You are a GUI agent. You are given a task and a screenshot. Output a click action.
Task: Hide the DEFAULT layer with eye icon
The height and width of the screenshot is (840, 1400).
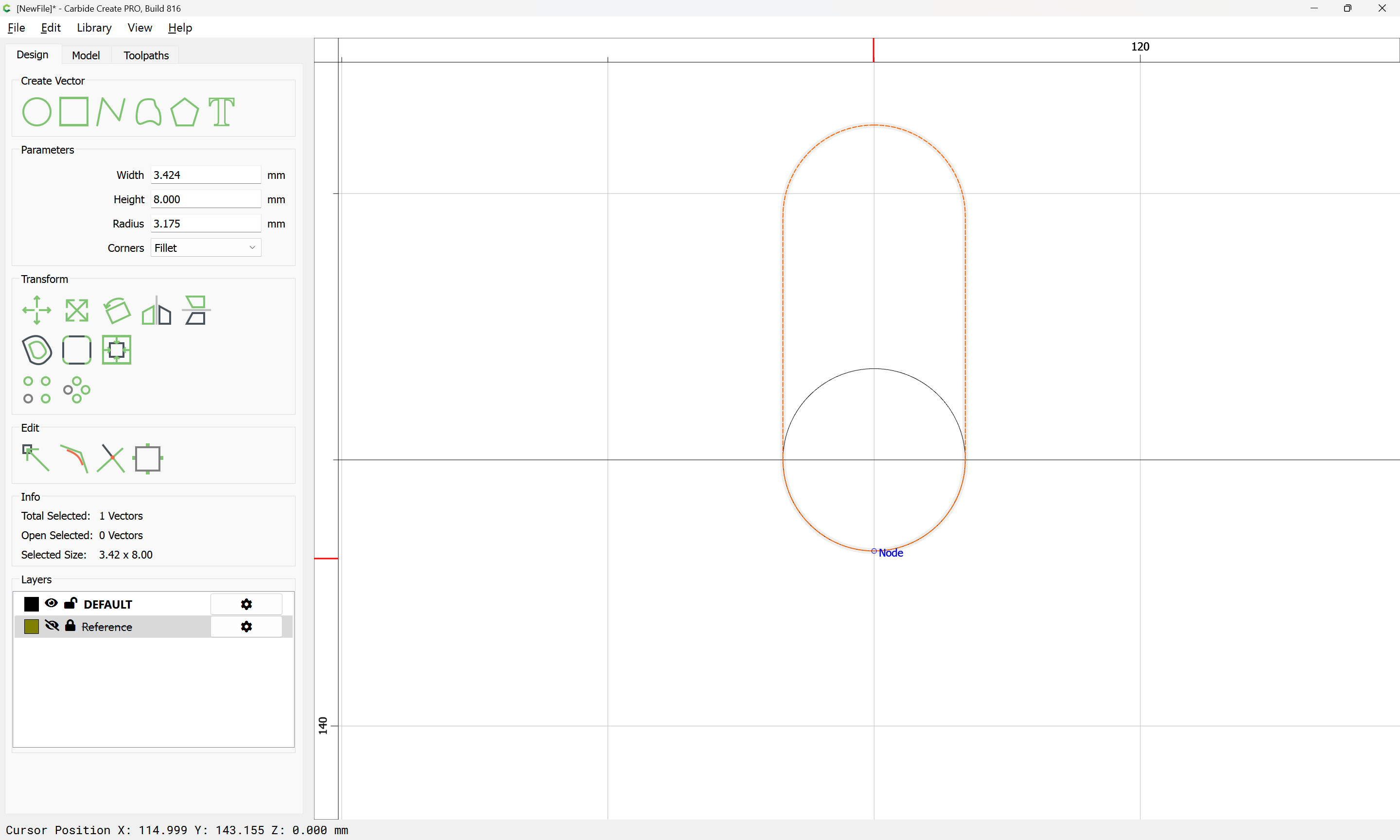pos(51,603)
